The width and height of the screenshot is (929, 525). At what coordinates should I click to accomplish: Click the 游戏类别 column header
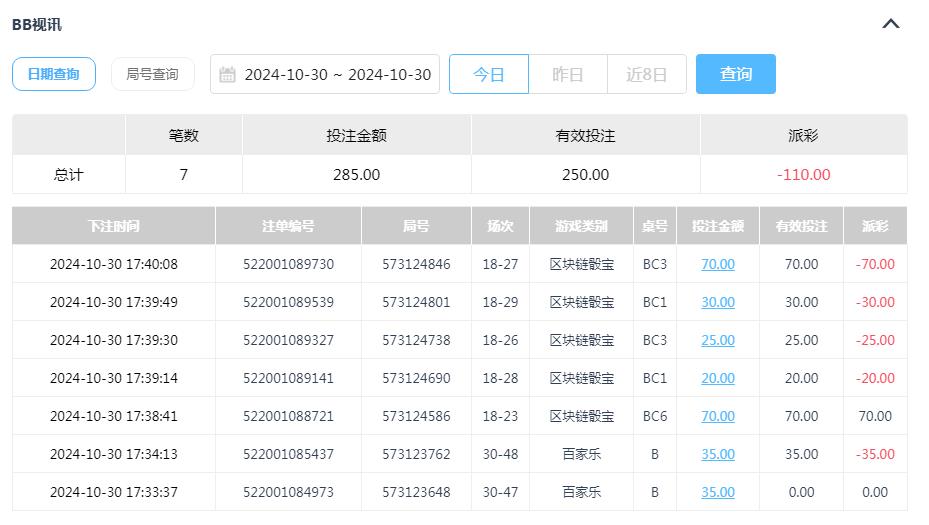(x=580, y=226)
